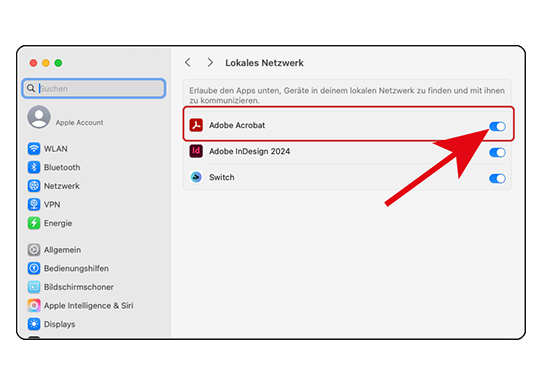Click the VPN icon in the sidebar
This screenshot has width=540, height=384.
click(34, 205)
